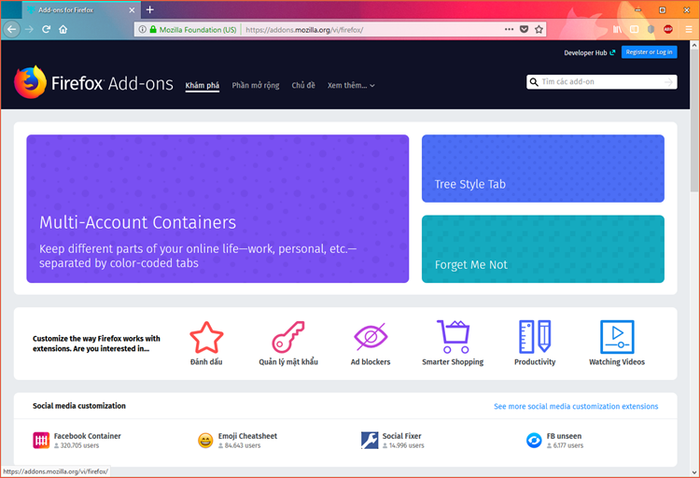
Task: Open the Facebook Container extension link
Action: click(88, 436)
